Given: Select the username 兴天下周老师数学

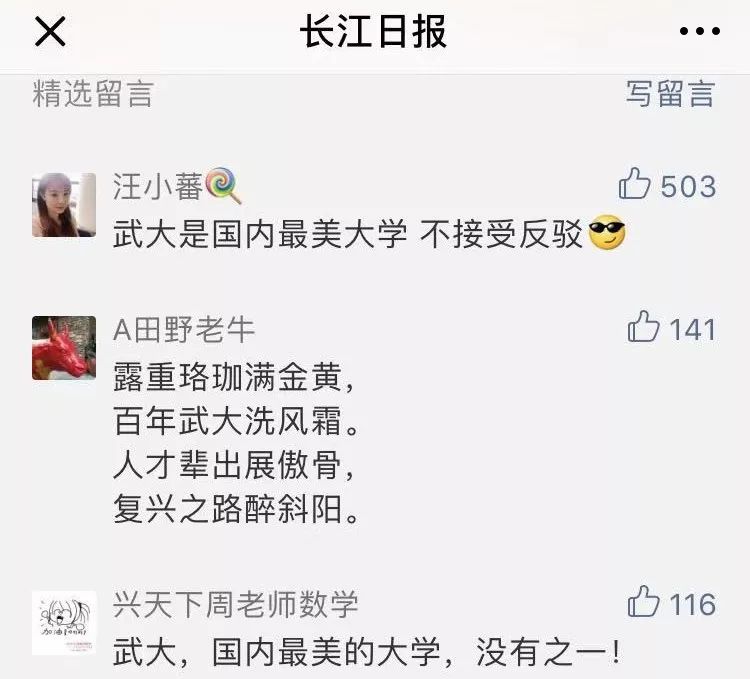Looking at the screenshot, I should [x=236, y=604].
